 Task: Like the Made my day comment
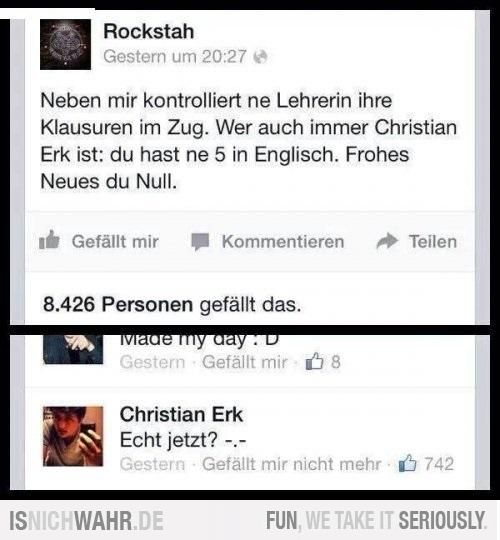pos(244,362)
